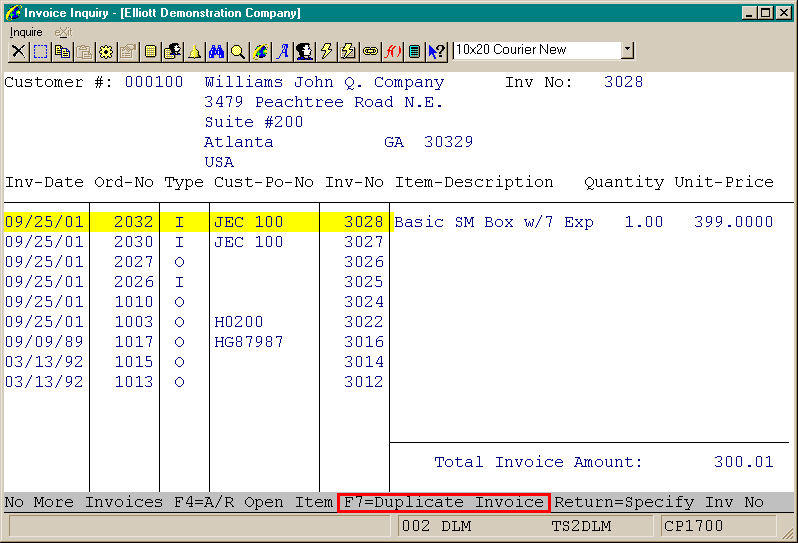This screenshot has width=798, height=543.
Task: Click order number 2027
Action: point(134,262)
